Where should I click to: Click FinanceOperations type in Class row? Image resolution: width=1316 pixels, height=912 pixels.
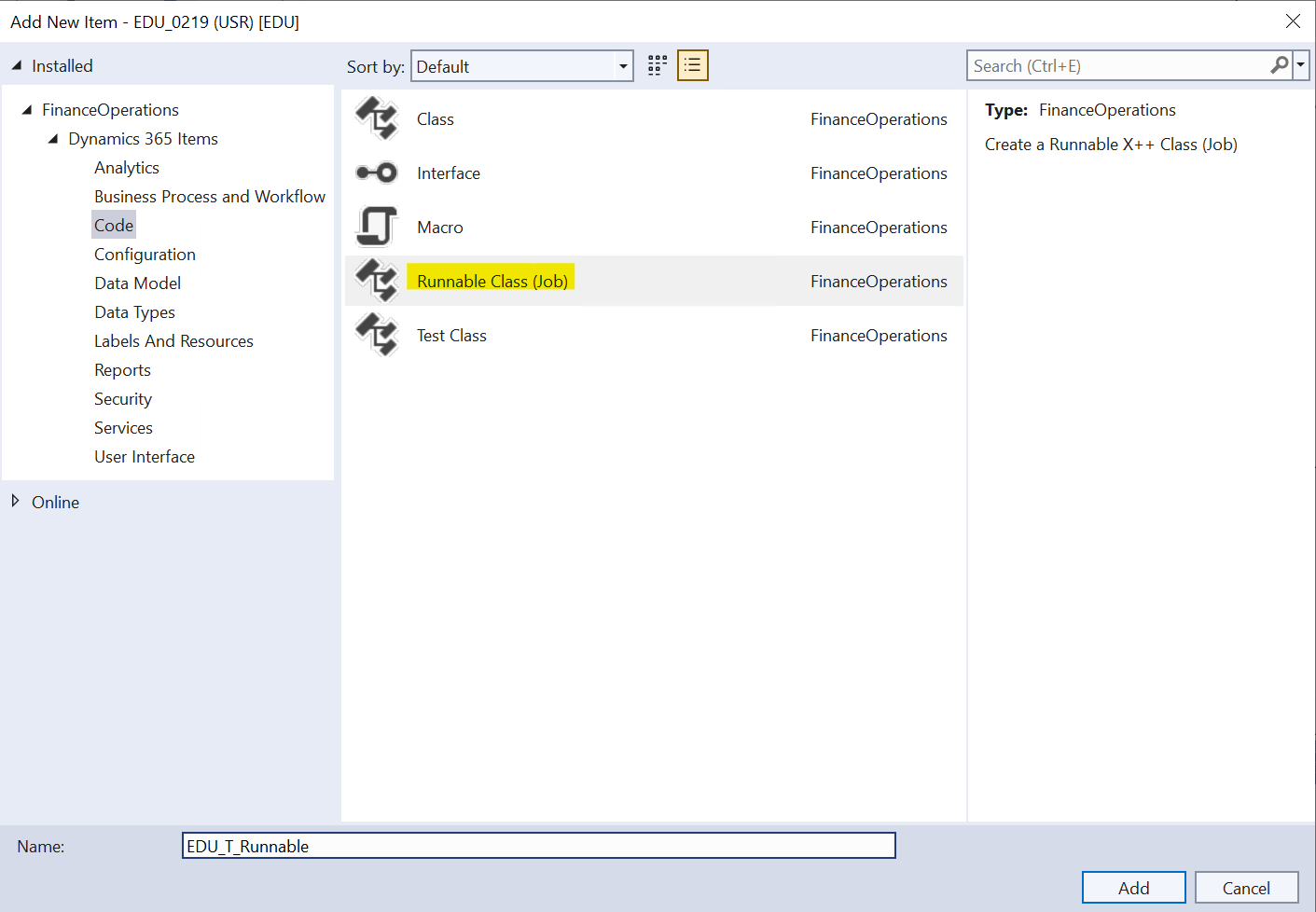(x=879, y=119)
